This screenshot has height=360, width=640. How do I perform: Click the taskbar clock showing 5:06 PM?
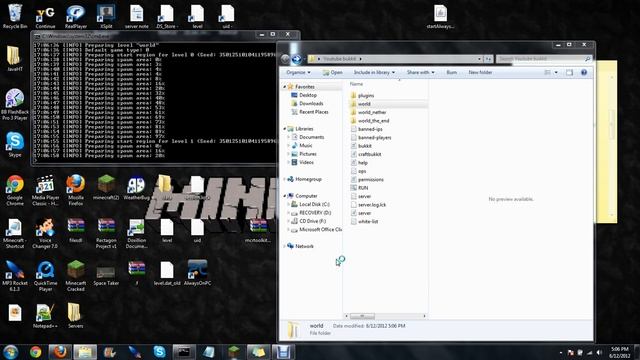[619, 352]
